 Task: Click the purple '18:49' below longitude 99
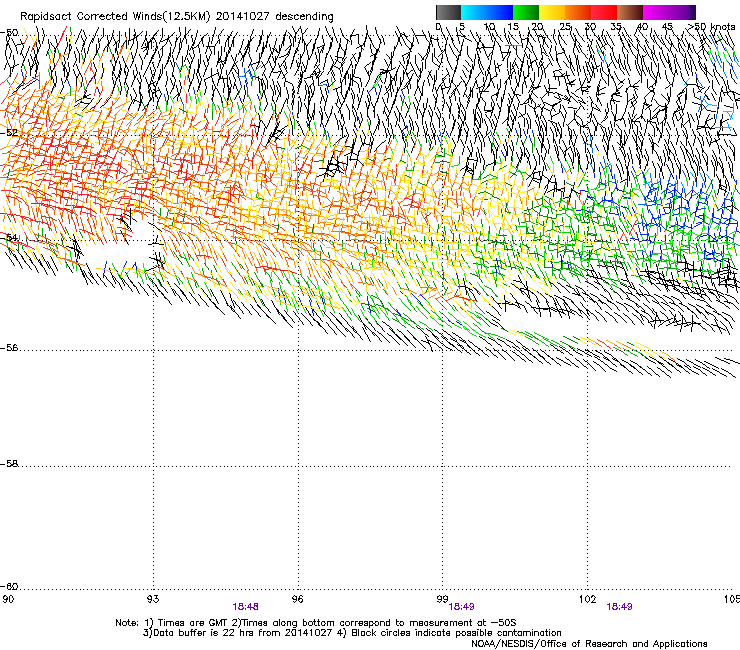pyautogui.click(x=461, y=607)
